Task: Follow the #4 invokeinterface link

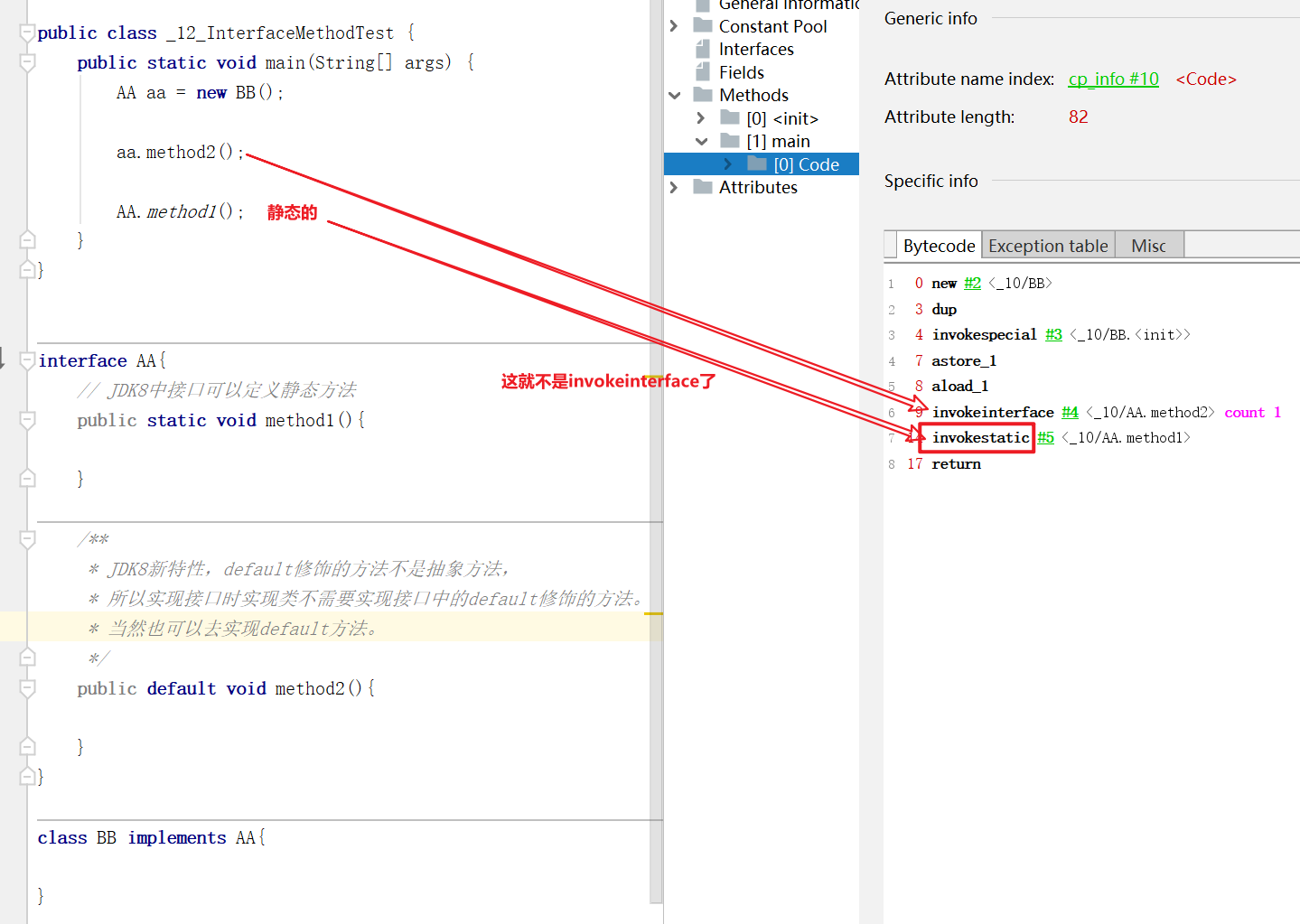Action: pyautogui.click(x=1070, y=412)
